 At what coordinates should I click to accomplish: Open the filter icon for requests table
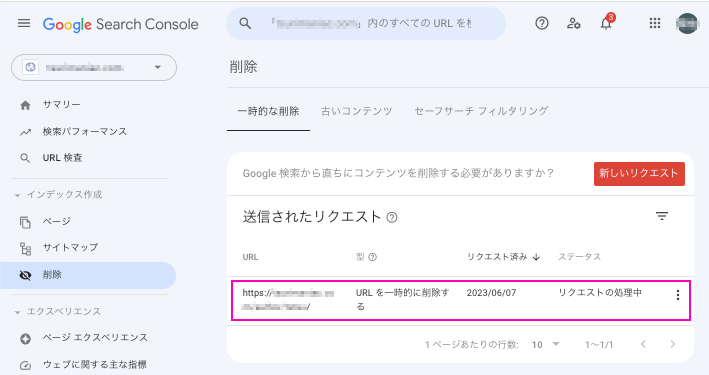click(662, 216)
